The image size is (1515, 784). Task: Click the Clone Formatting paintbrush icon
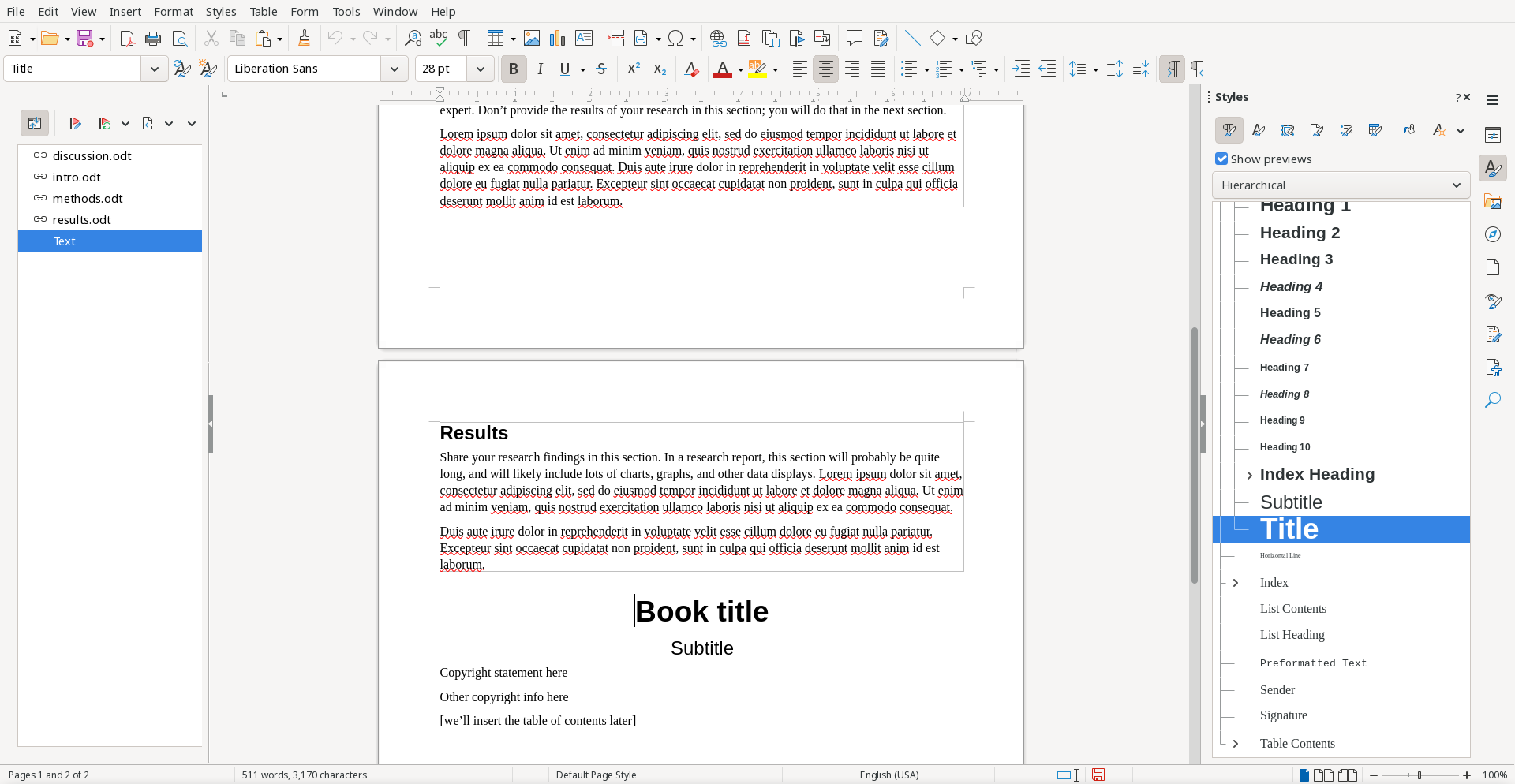pos(304,38)
